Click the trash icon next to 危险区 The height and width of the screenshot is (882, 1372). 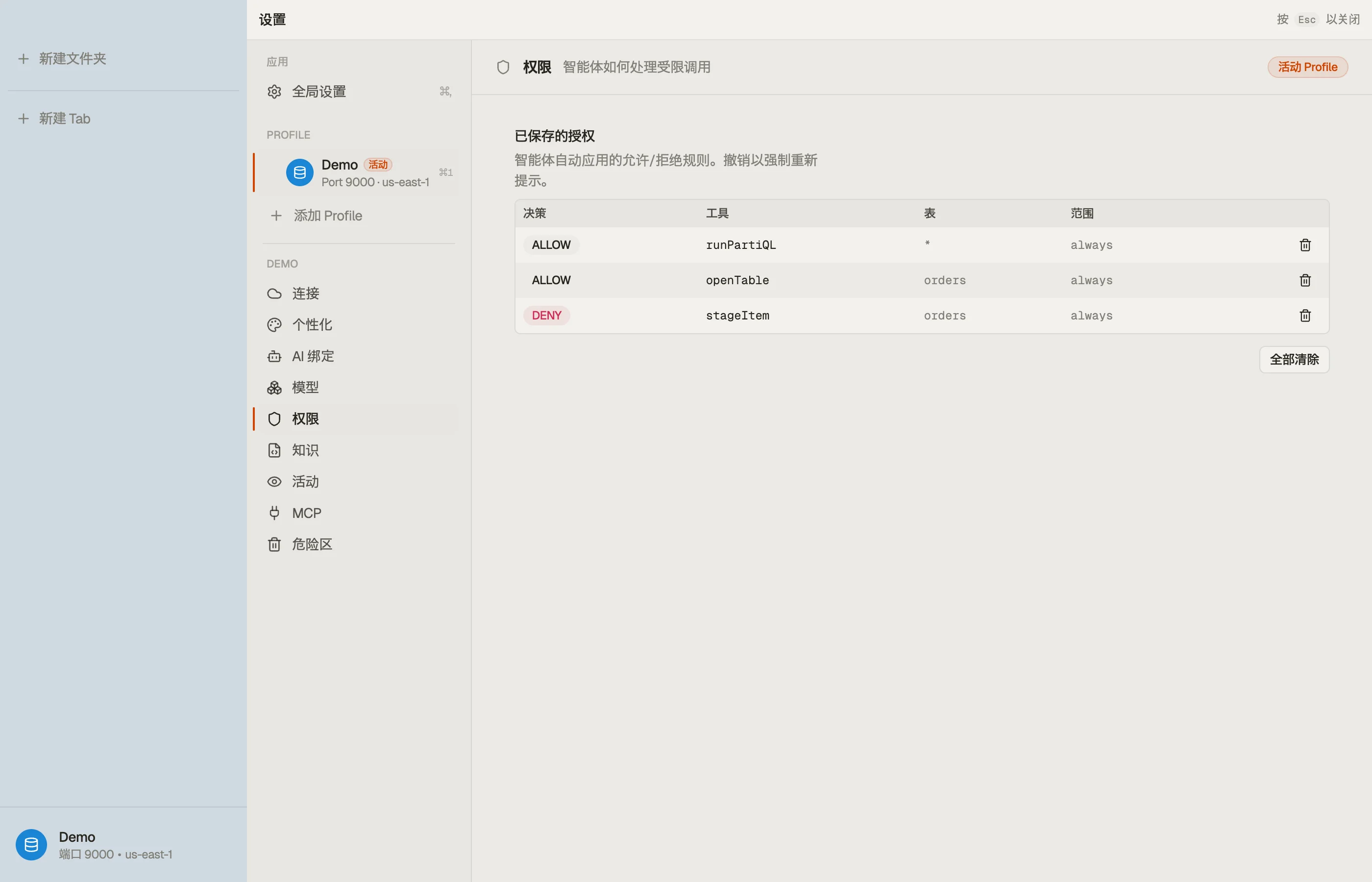coord(274,545)
